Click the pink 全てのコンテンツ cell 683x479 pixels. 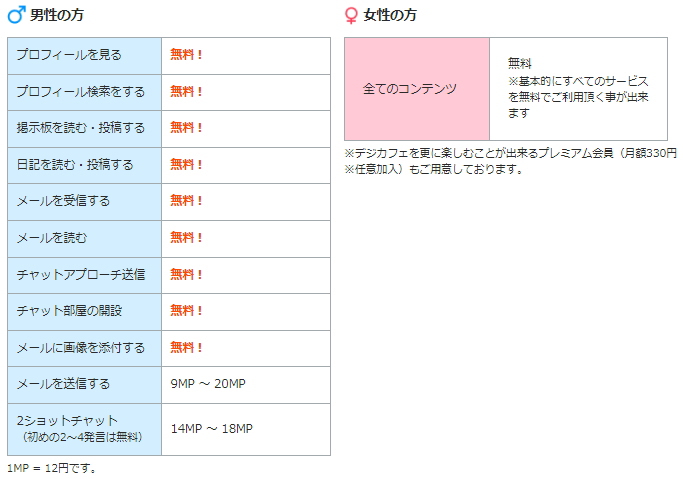[x=417, y=89]
